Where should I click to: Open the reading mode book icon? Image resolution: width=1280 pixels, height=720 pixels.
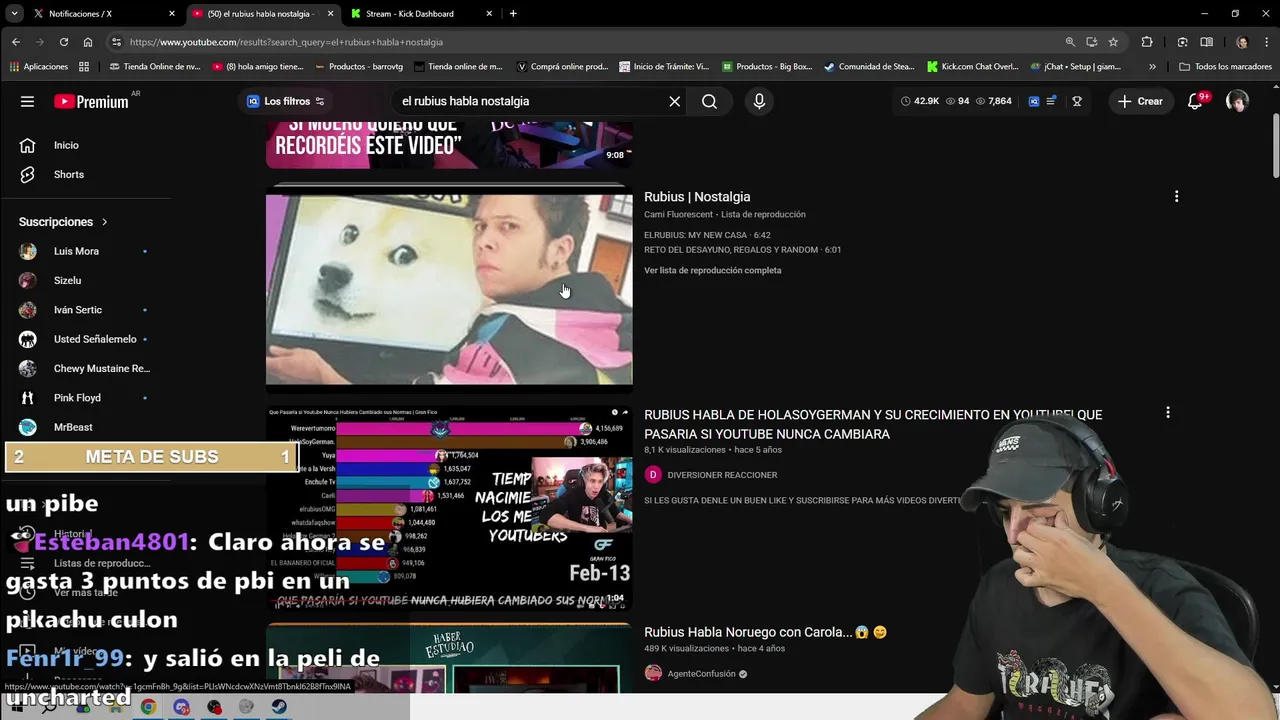point(1206,42)
